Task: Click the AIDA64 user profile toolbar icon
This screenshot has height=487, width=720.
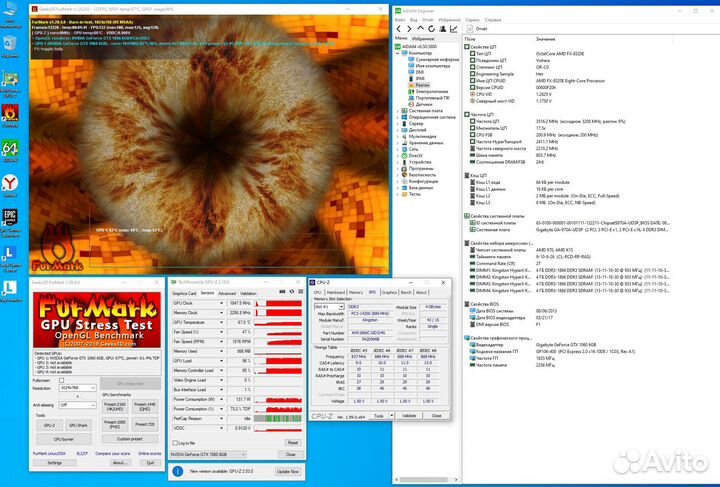Action: click(443, 29)
